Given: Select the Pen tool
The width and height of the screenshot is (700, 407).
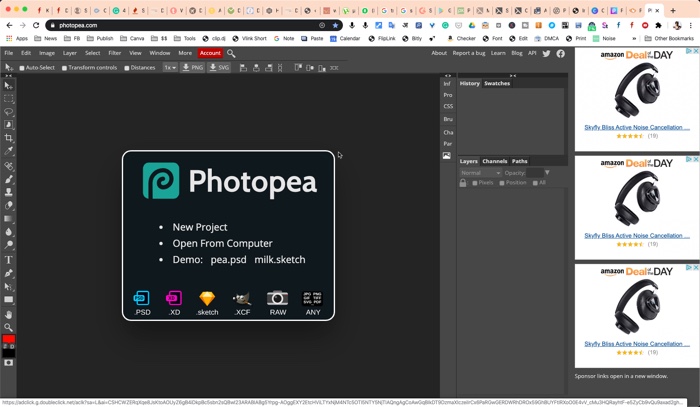Looking at the screenshot, I should [8, 273].
